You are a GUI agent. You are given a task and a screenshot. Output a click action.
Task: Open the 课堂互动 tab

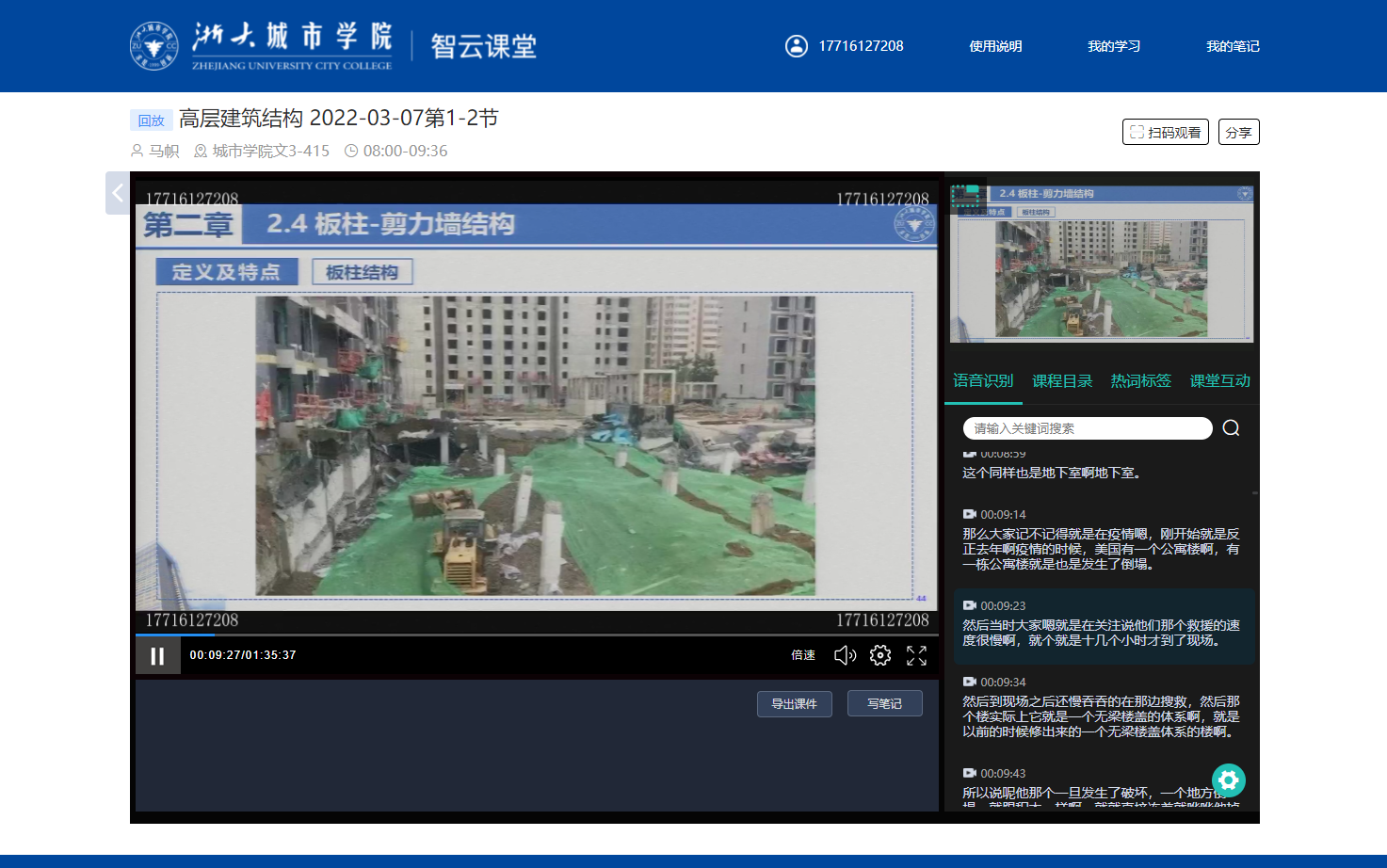[1219, 381]
